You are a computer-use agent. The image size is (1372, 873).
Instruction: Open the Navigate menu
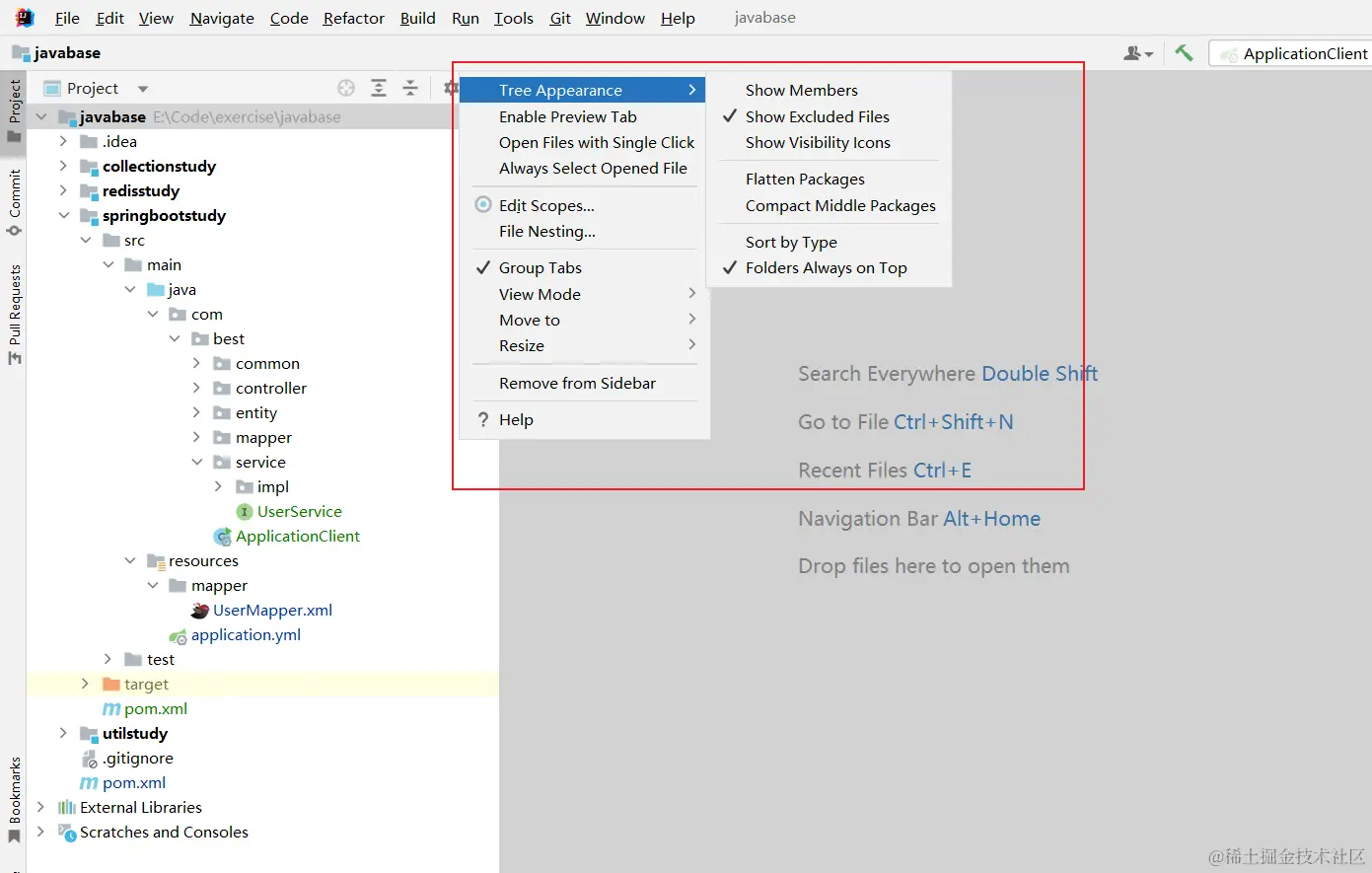[x=222, y=18]
